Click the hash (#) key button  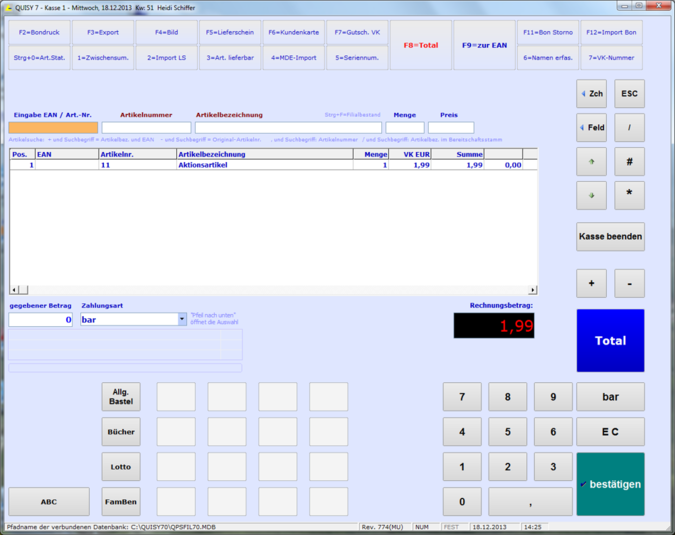629,161
